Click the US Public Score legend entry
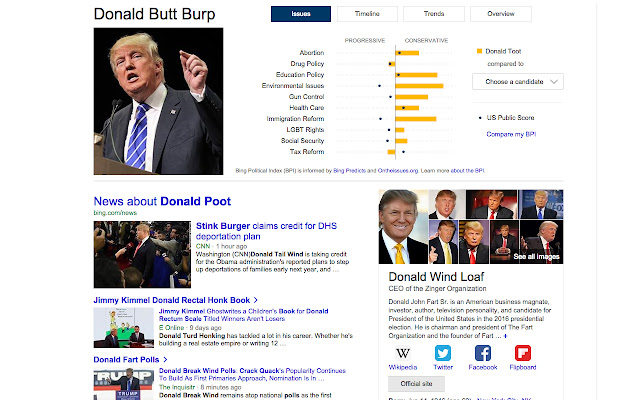The height and width of the screenshot is (400, 640). 507,118
